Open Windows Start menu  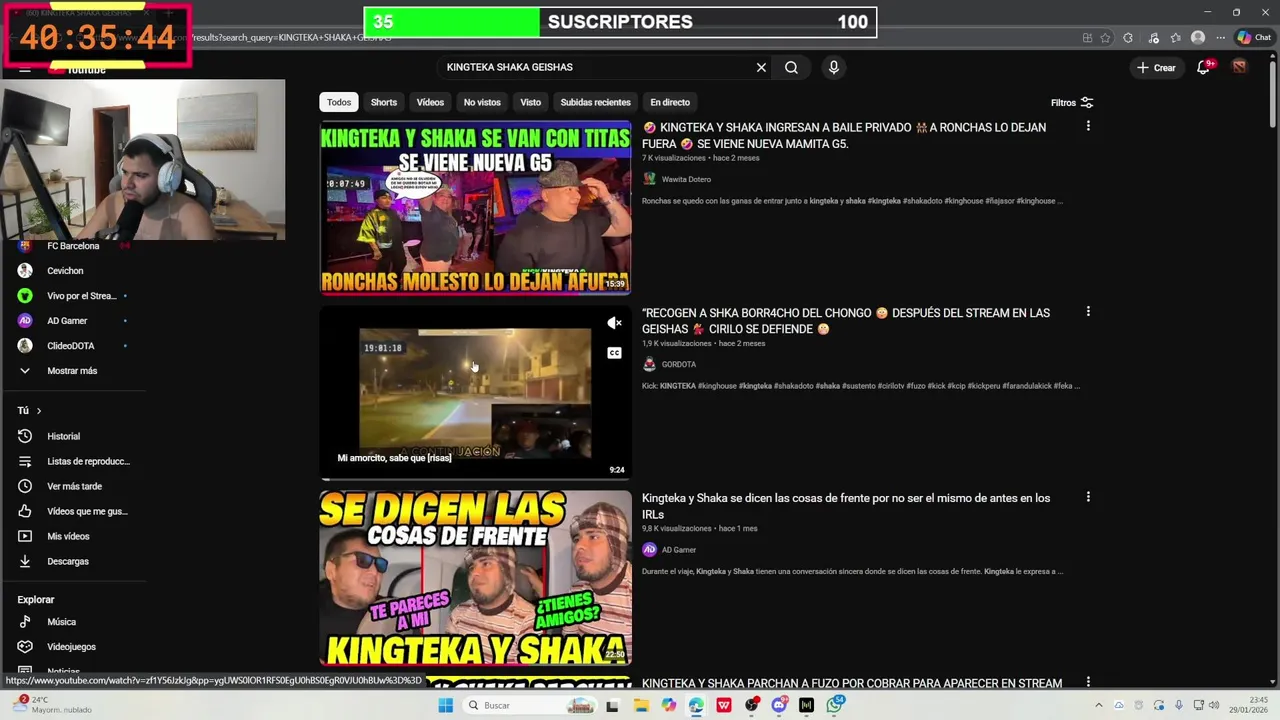tap(446, 706)
